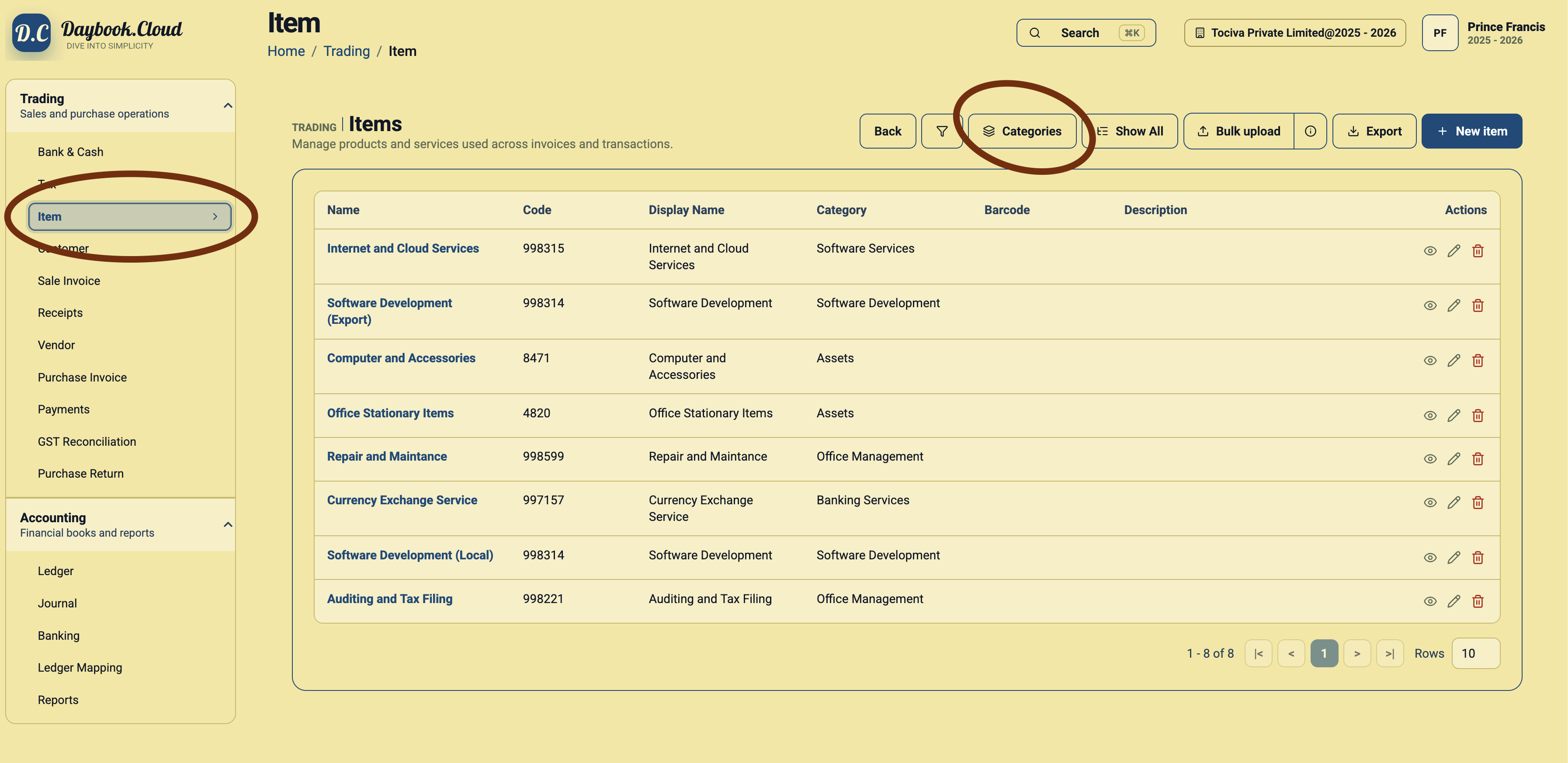The width and height of the screenshot is (1568, 763).
Task: Collapse the Trading sidebar section
Action: [x=228, y=105]
